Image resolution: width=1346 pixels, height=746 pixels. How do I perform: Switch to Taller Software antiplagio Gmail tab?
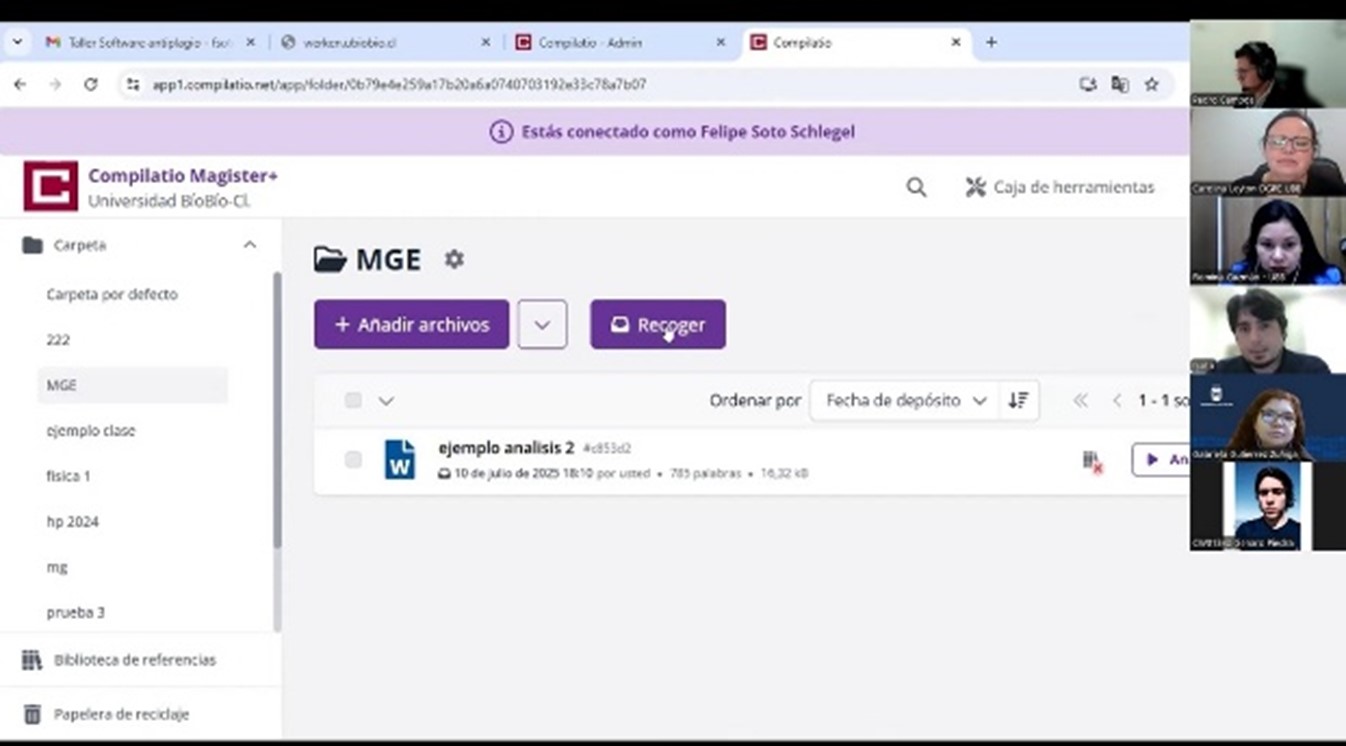coord(150,43)
